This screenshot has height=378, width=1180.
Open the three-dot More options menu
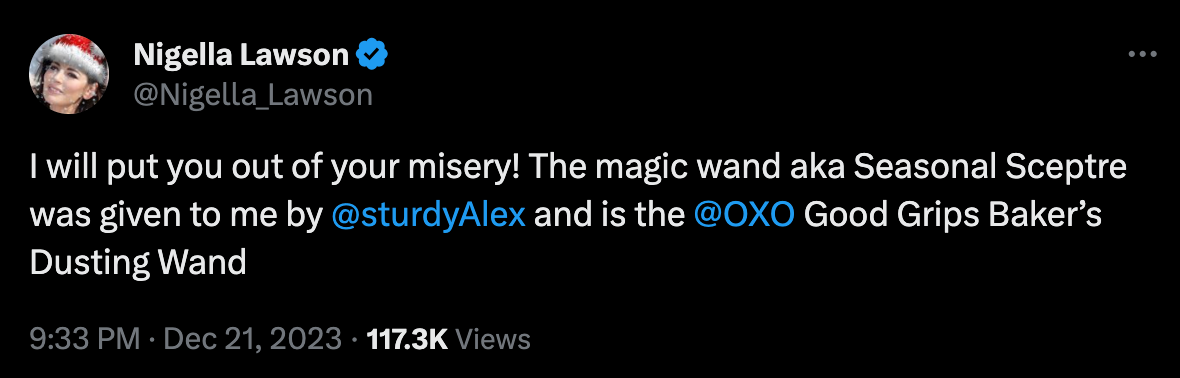click(1143, 54)
